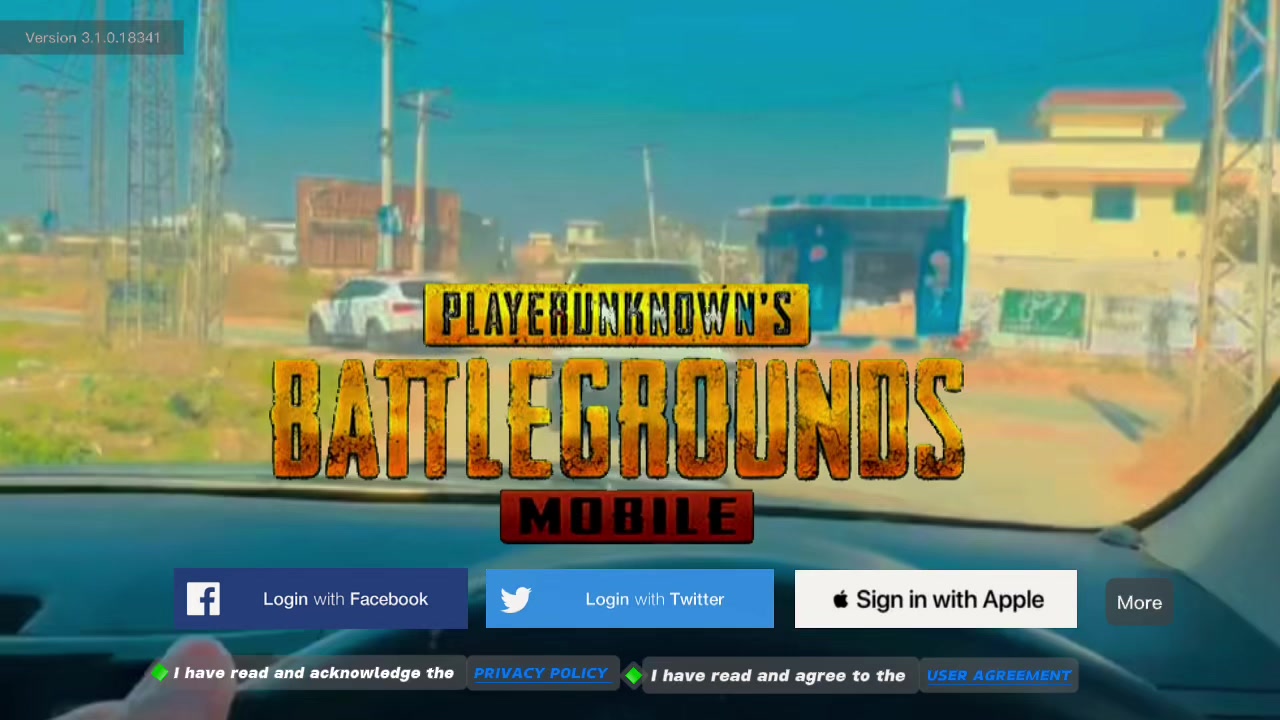Click the 'I have read and acknowledge the' text
Image resolution: width=1280 pixels, height=720 pixels.
pyautogui.click(x=314, y=673)
